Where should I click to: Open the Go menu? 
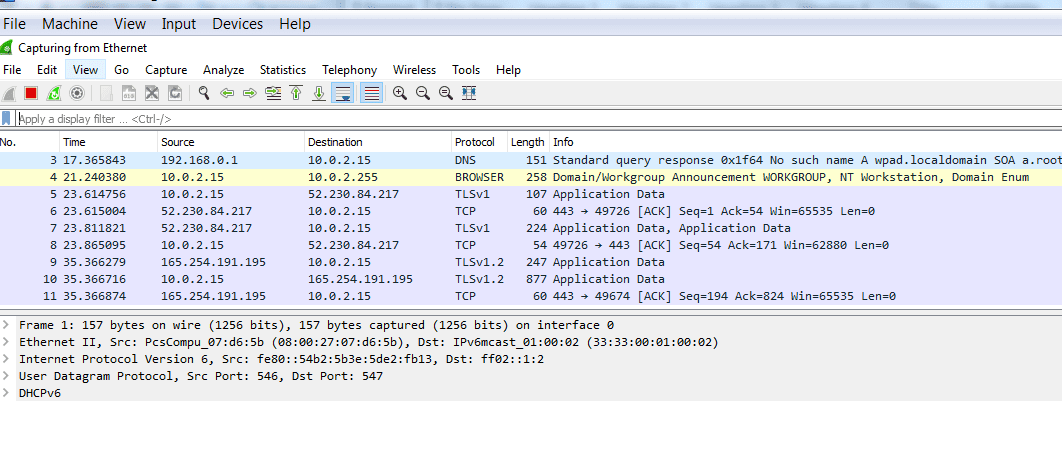pyautogui.click(x=121, y=70)
